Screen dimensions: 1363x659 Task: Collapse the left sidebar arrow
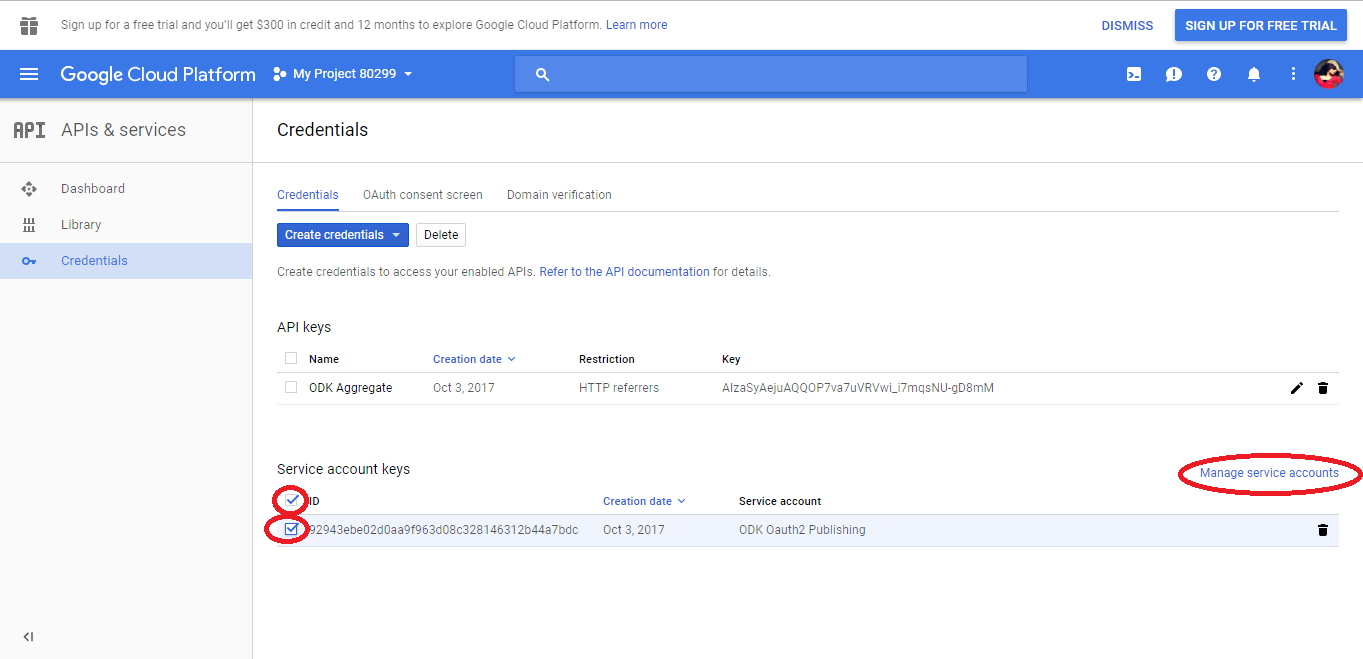tap(28, 637)
